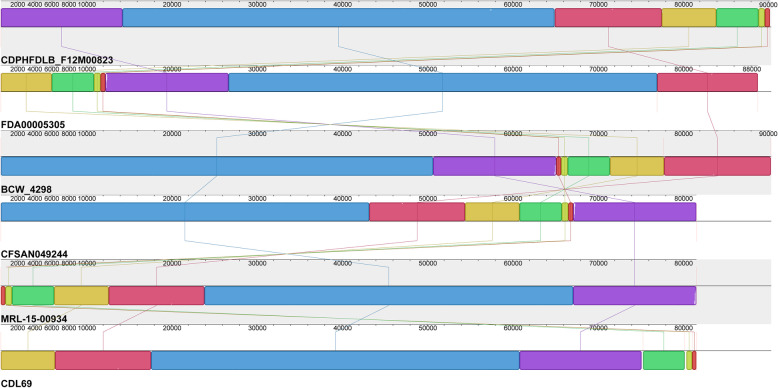Click the pink block in the CDPHFDLB_F12M00823 track
Image resolution: width=778 pixels, height=388 pixels.
[608, 17]
